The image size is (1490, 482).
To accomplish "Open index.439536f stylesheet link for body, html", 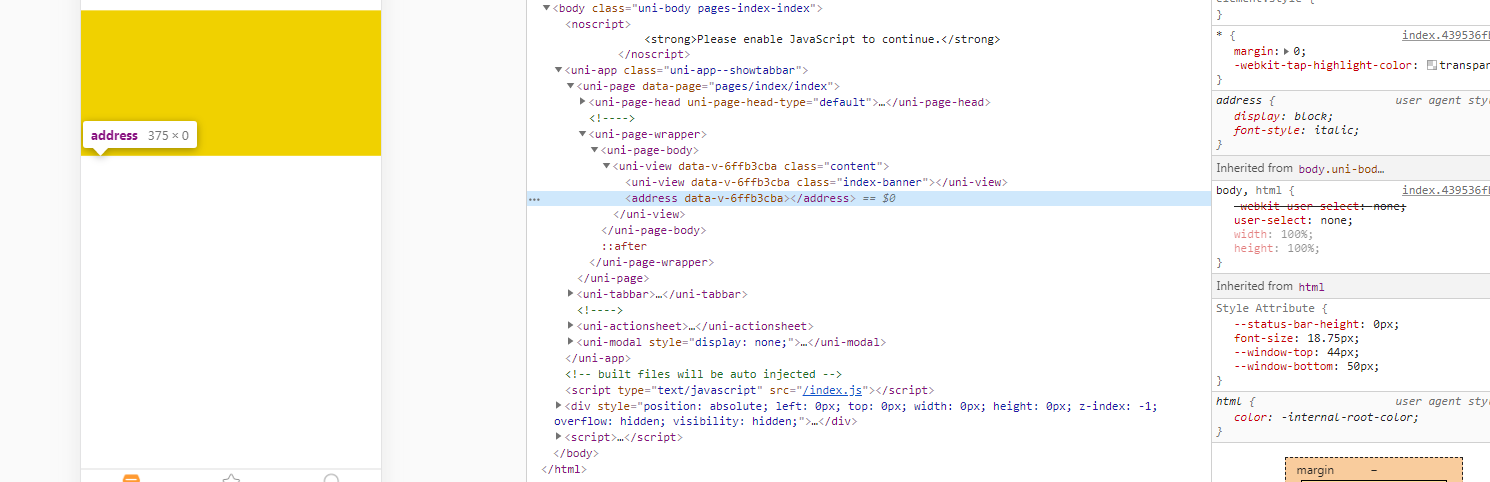I will 1446,190.
